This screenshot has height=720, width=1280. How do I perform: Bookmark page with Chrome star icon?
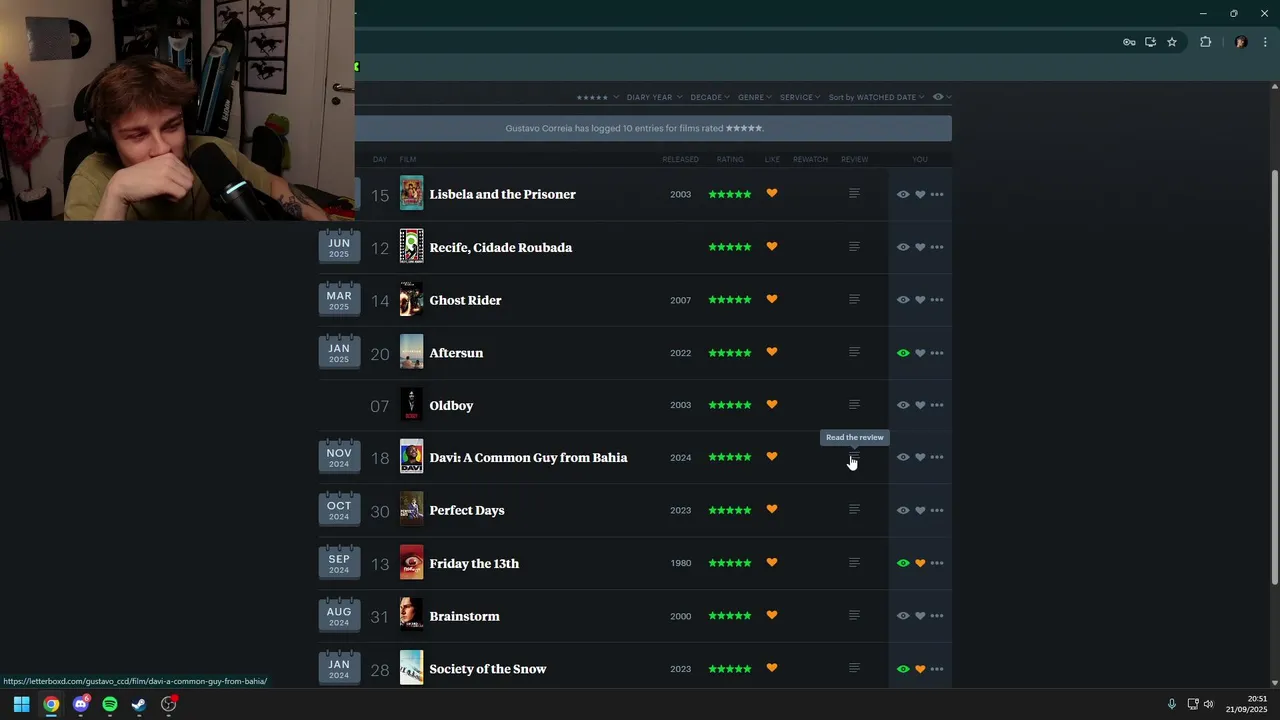click(x=1172, y=42)
